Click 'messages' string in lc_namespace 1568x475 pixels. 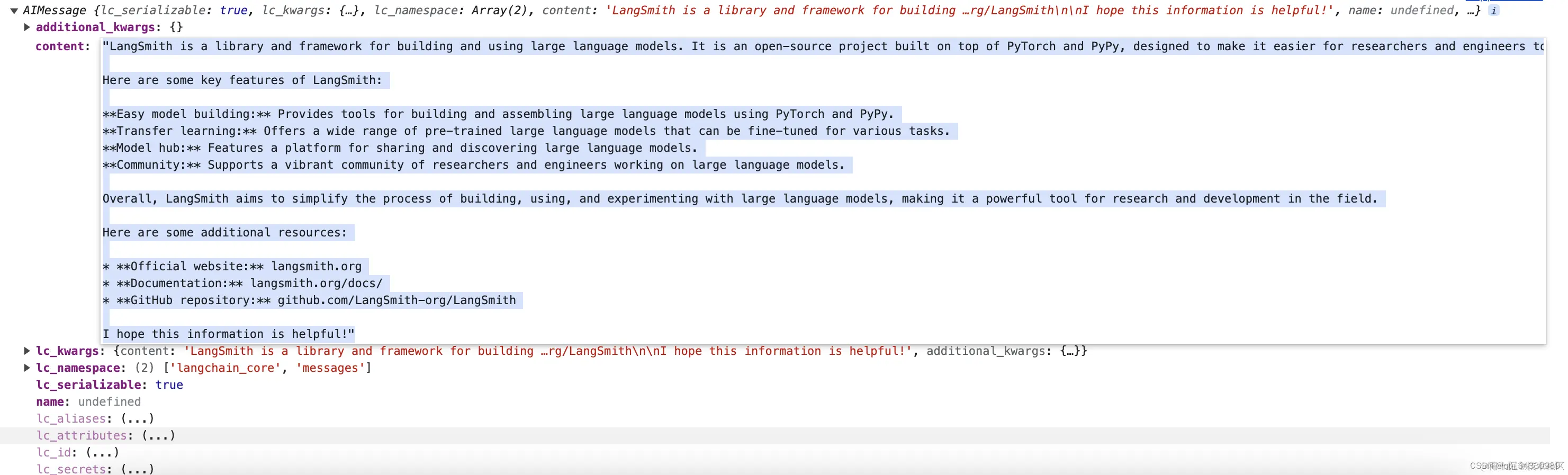pos(330,368)
